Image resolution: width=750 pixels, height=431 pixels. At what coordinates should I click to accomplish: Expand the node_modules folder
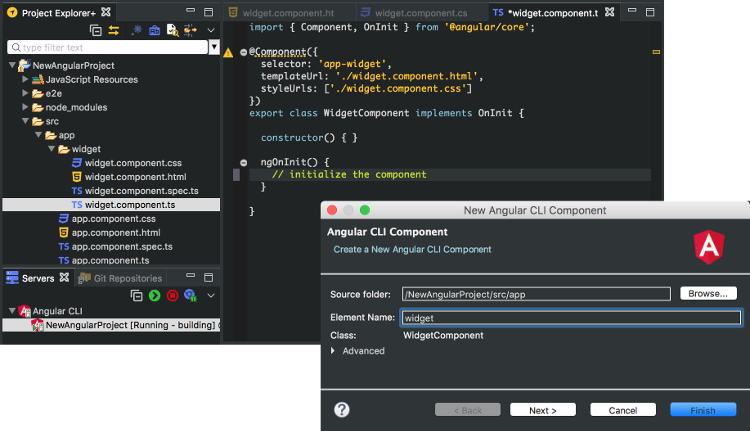pyautogui.click(x=25, y=107)
